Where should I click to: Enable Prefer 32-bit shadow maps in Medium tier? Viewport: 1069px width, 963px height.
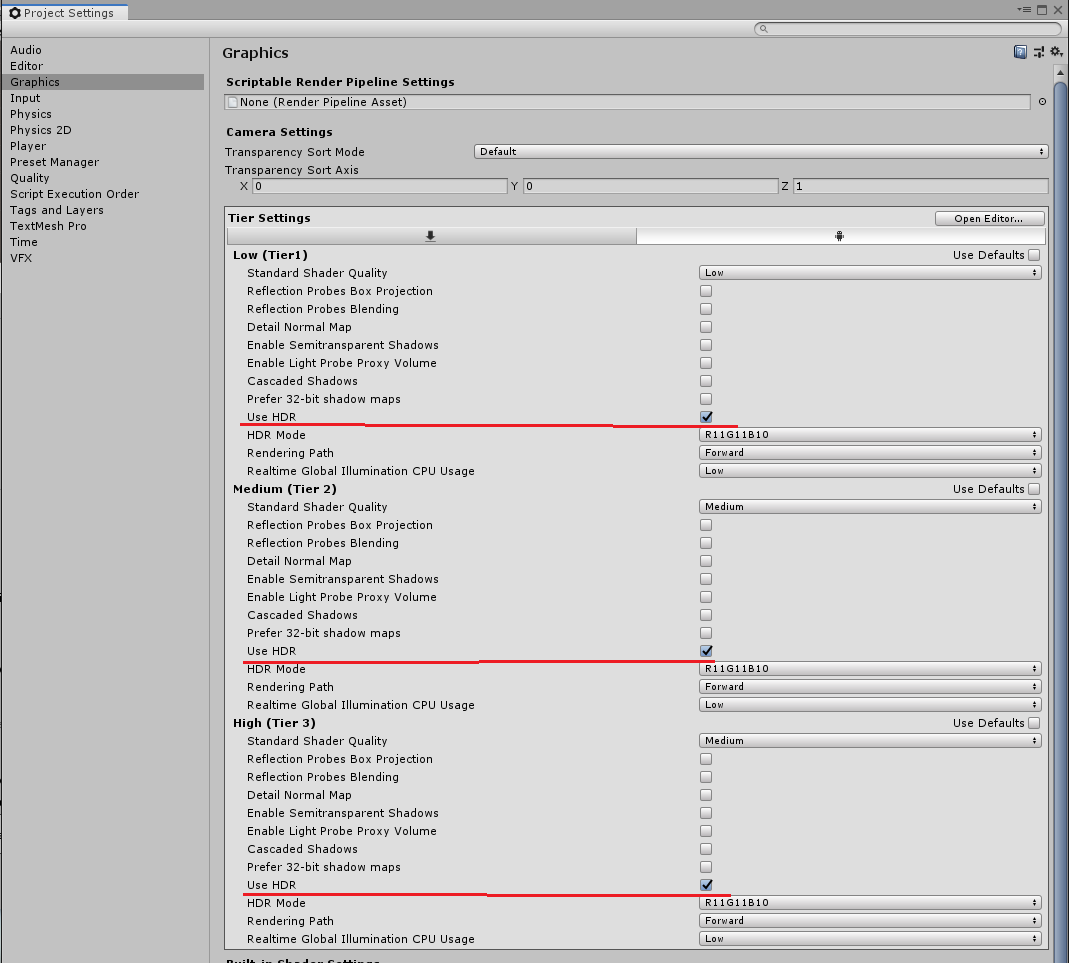click(x=706, y=633)
